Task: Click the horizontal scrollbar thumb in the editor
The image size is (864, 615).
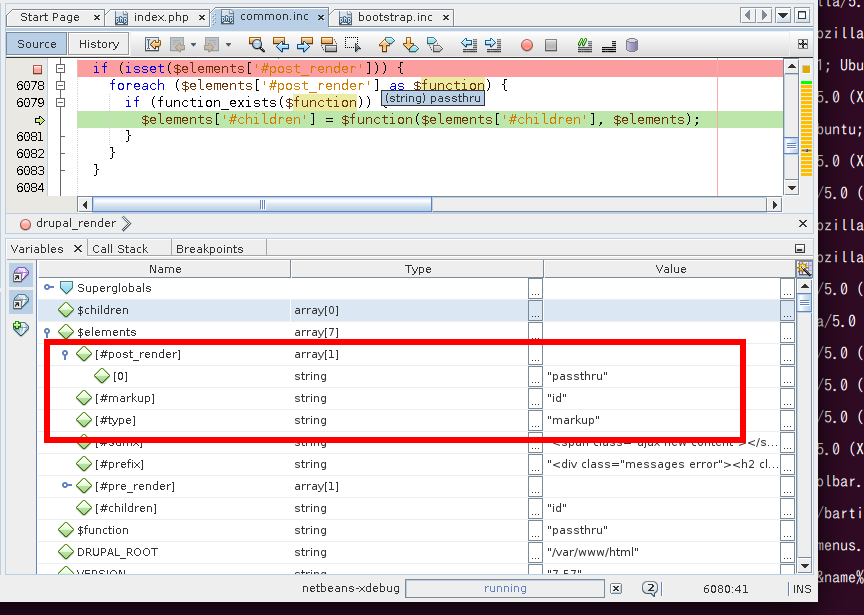Action: pos(262,204)
